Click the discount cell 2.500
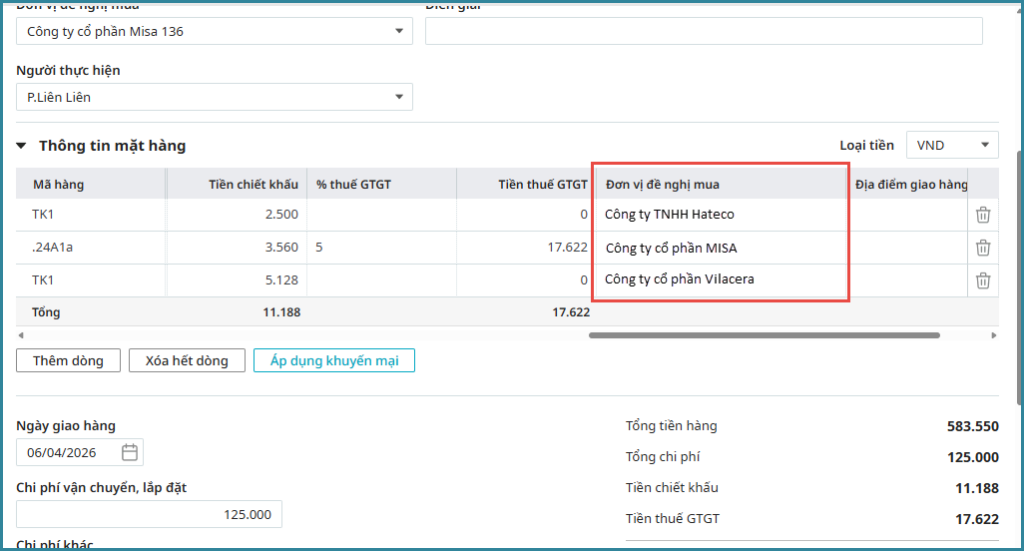1024x551 pixels. coord(236,214)
